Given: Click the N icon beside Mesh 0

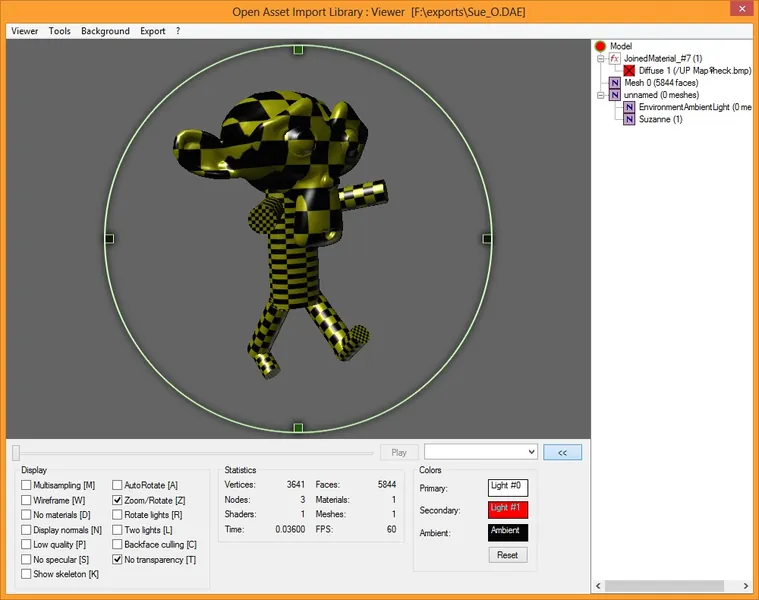Looking at the screenshot, I should (615, 83).
